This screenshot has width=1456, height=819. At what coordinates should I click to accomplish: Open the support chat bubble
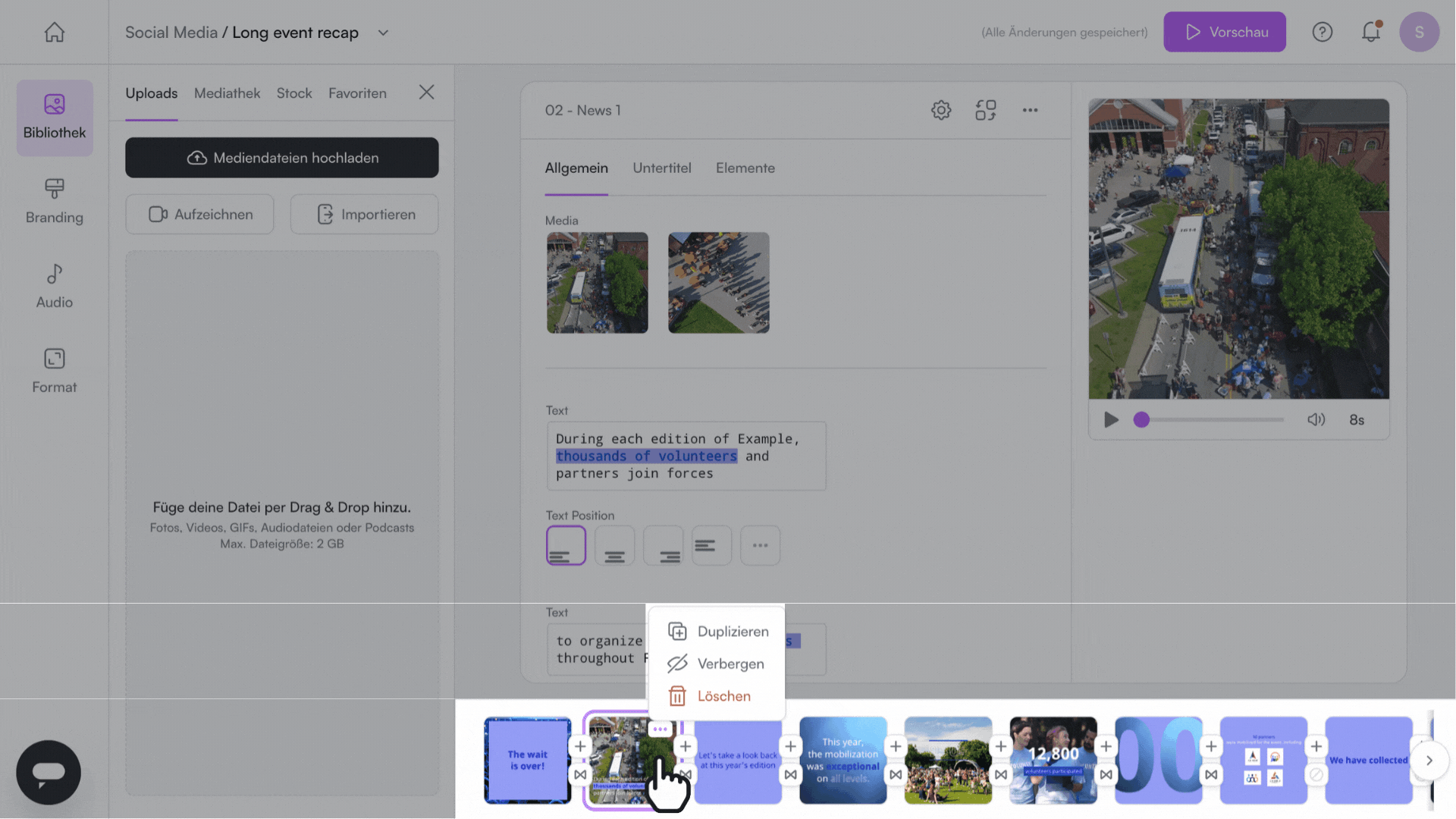pyautogui.click(x=49, y=772)
